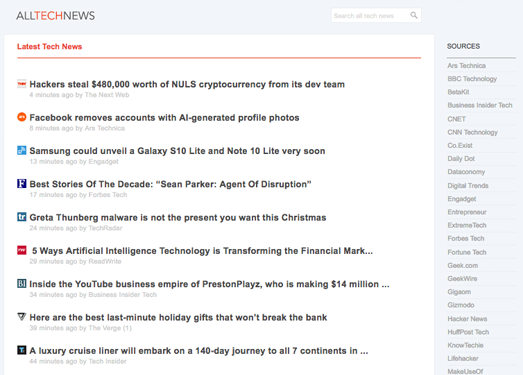
Task: Open Hacker News source
Action: (x=467, y=319)
